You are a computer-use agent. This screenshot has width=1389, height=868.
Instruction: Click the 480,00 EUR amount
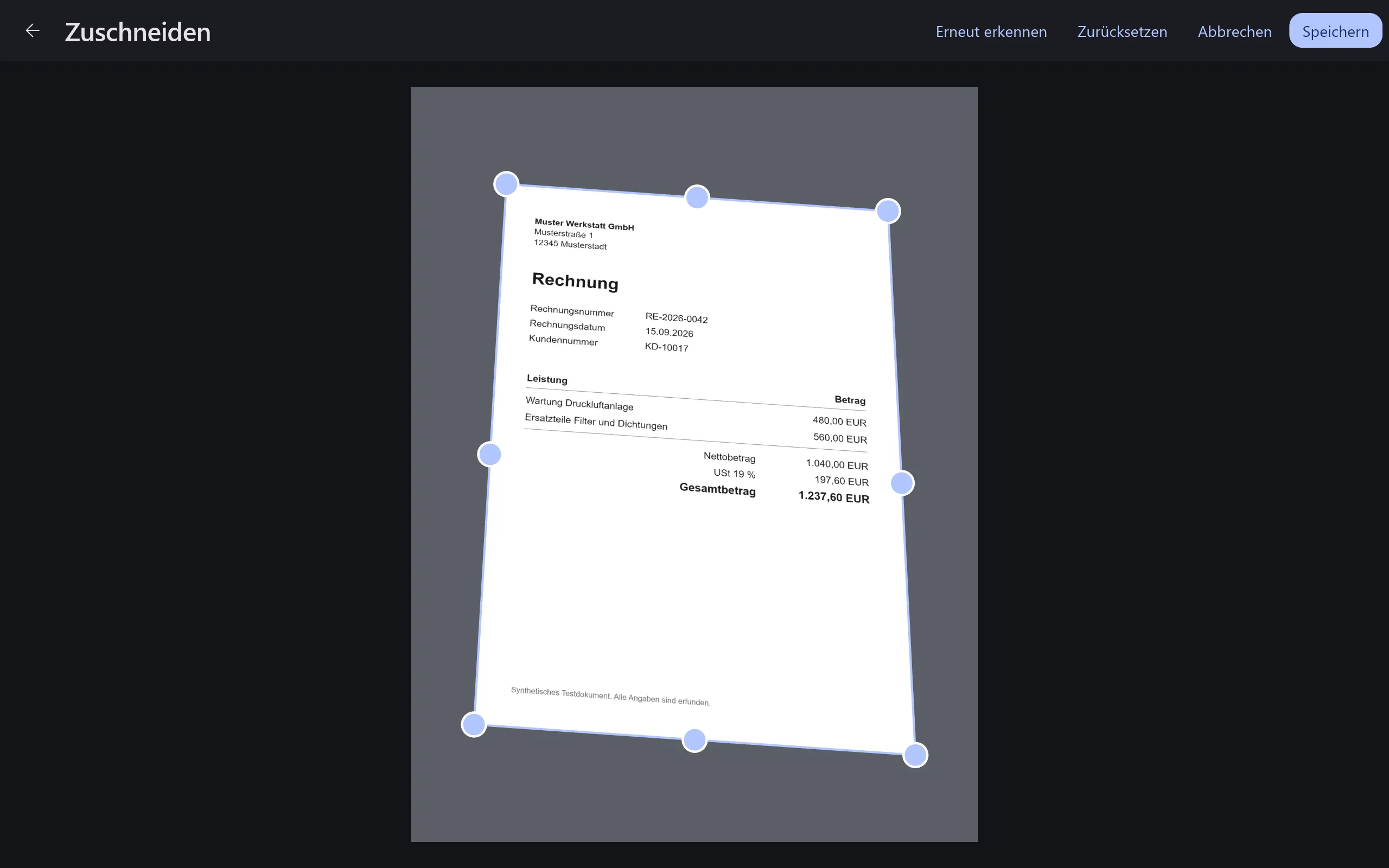click(839, 422)
